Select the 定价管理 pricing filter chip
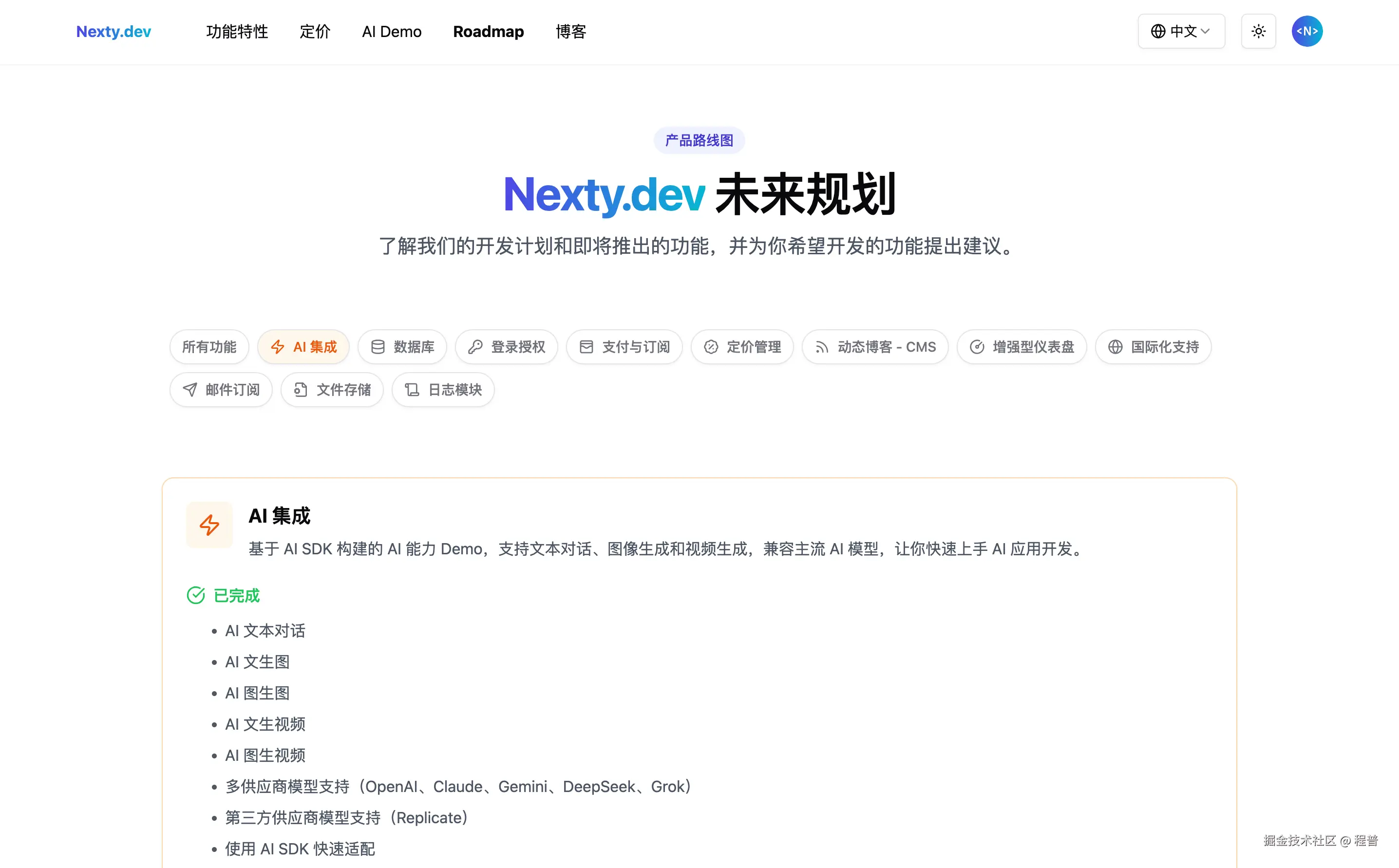 pos(742,347)
